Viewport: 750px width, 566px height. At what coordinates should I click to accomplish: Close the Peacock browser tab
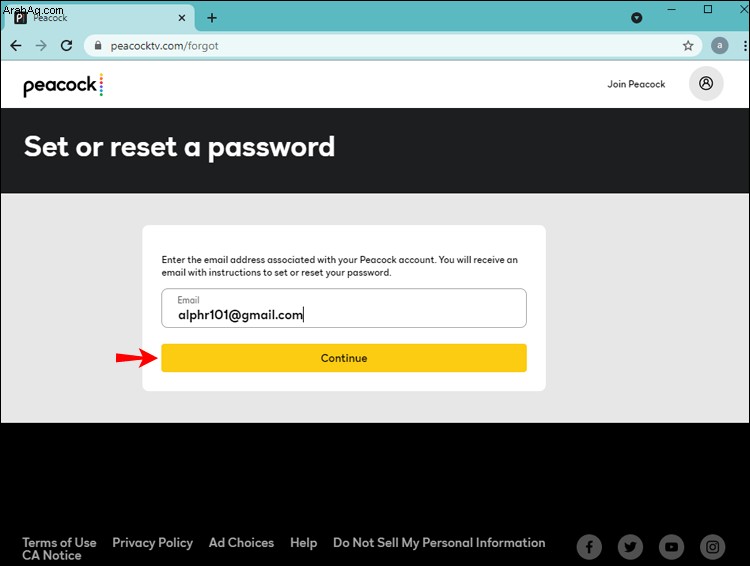point(182,18)
